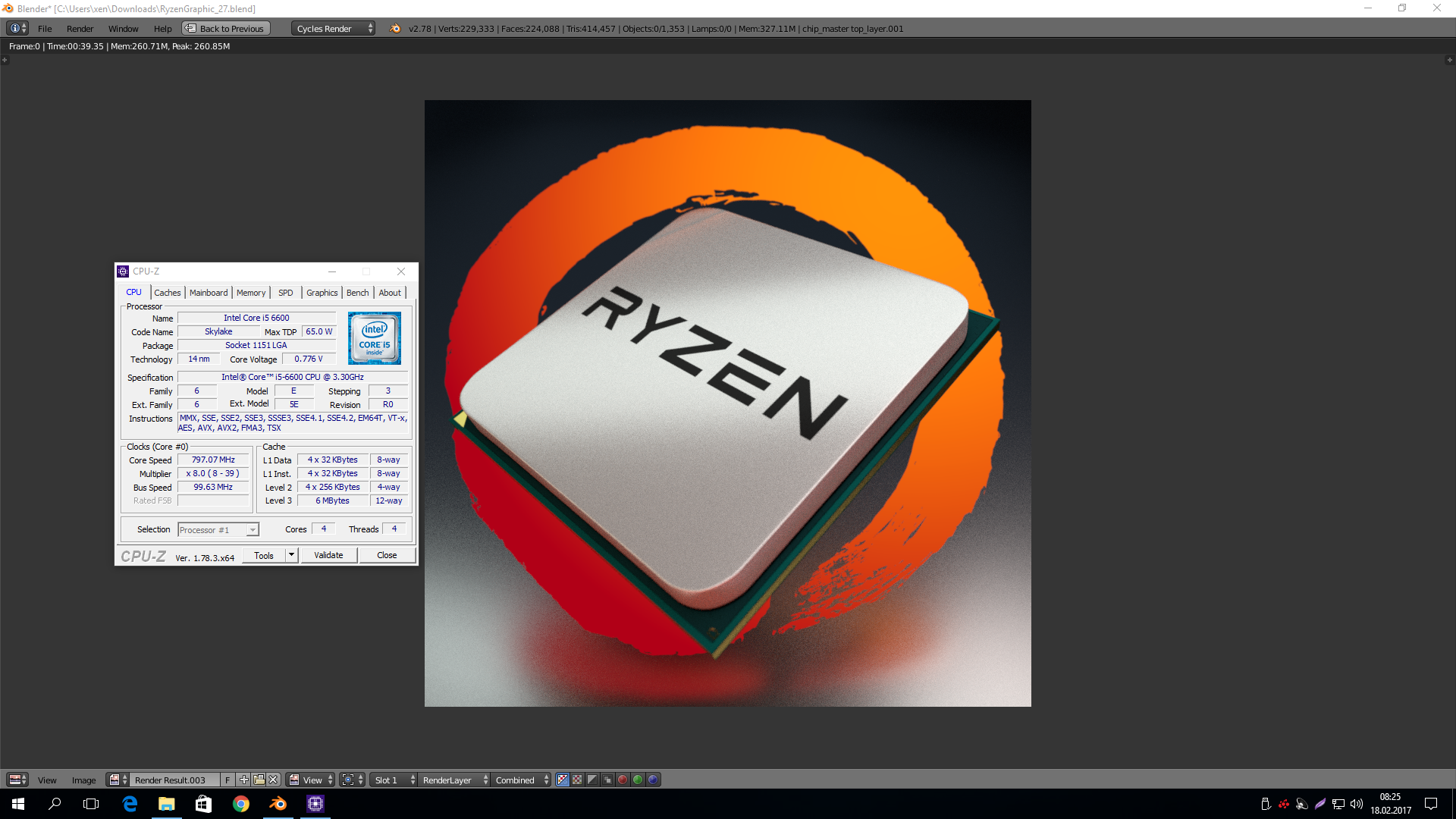
Task: Open the Combined render pass dropdown
Action: tap(522, 780)
